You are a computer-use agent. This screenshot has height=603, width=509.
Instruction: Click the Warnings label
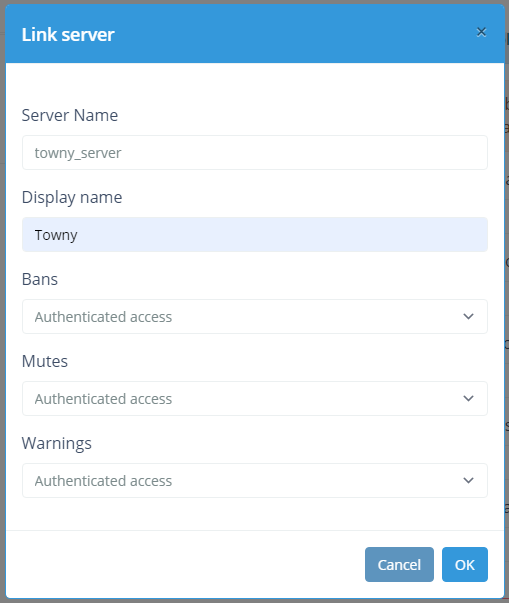57,443
